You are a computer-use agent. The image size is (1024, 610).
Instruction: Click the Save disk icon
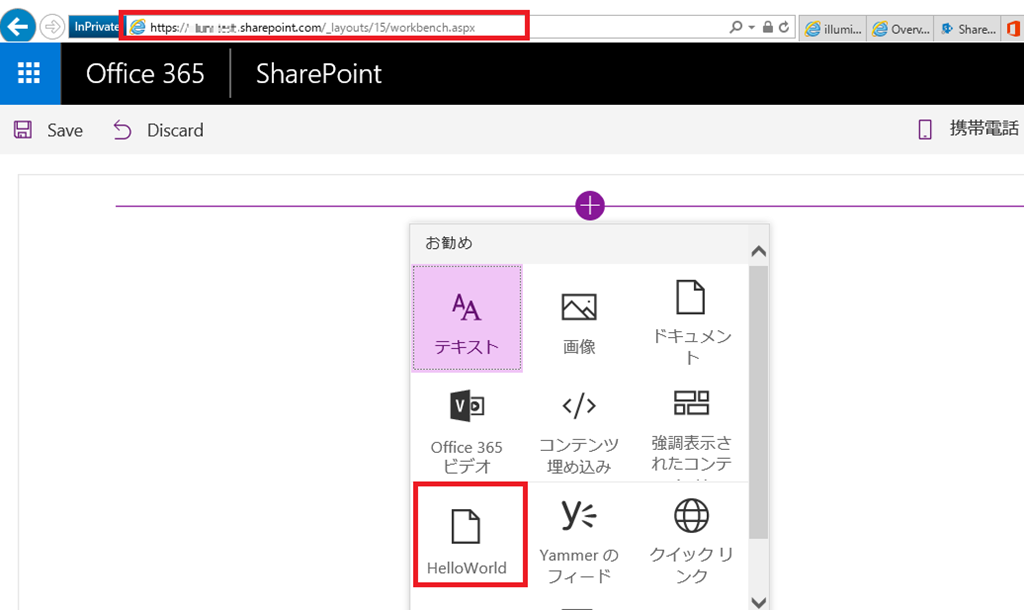[x=23, y=130]
